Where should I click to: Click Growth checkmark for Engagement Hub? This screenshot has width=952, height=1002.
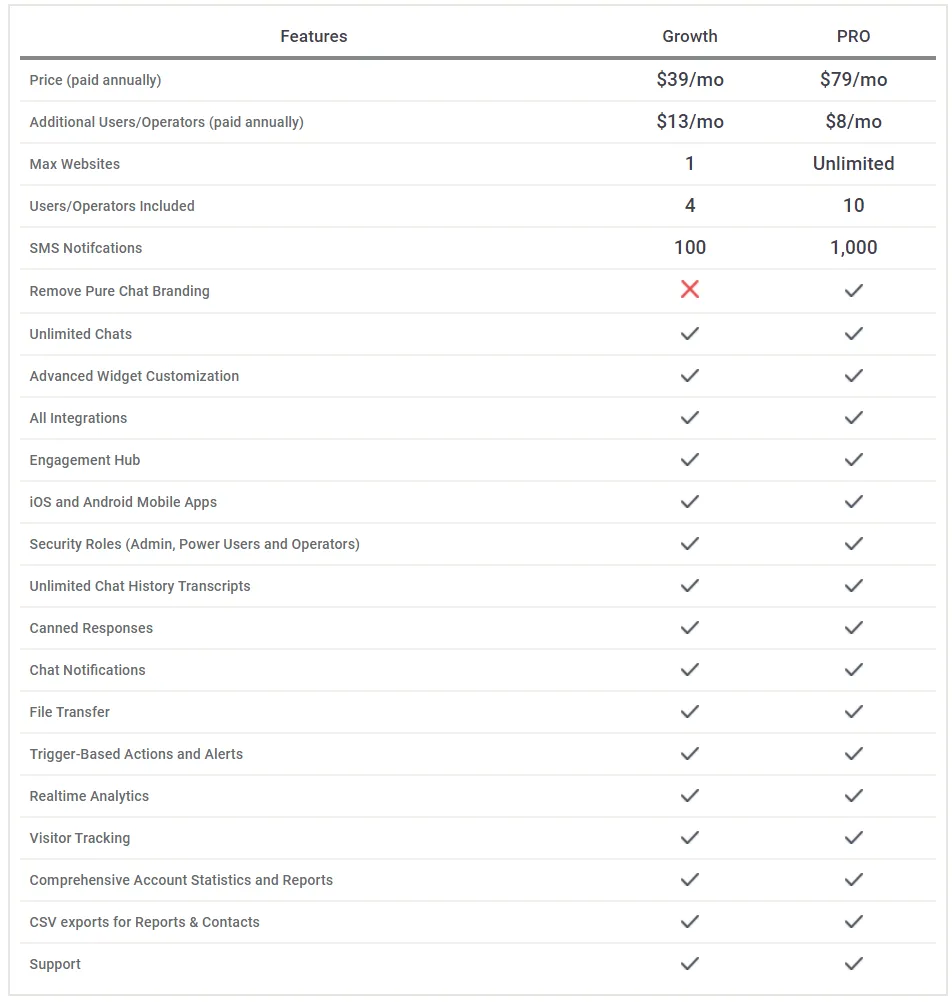[689, 460]
